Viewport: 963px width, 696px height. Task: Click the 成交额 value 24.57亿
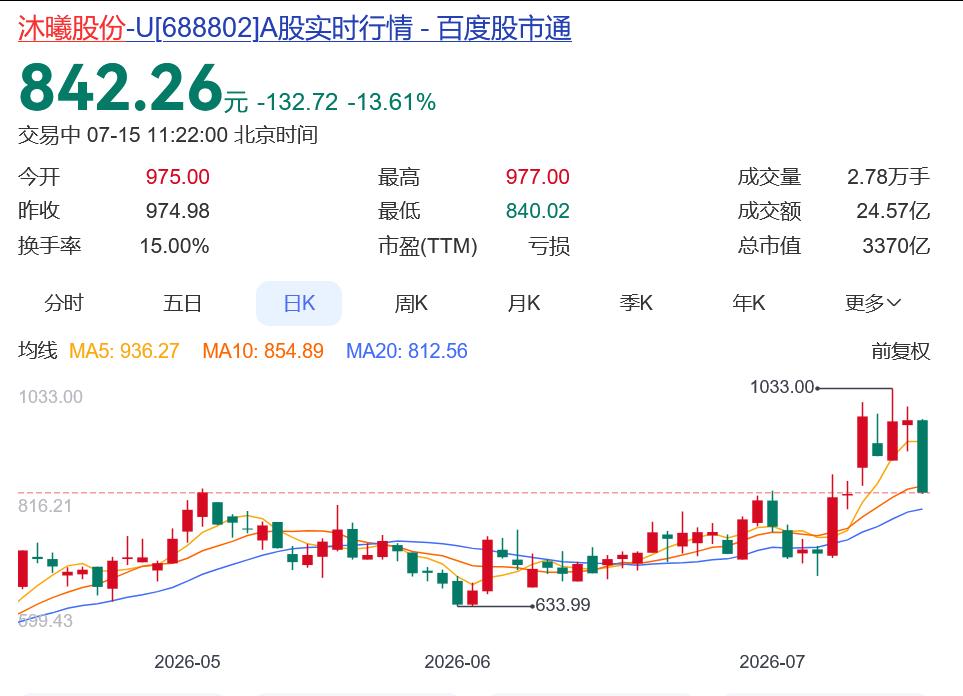[893, 211]
